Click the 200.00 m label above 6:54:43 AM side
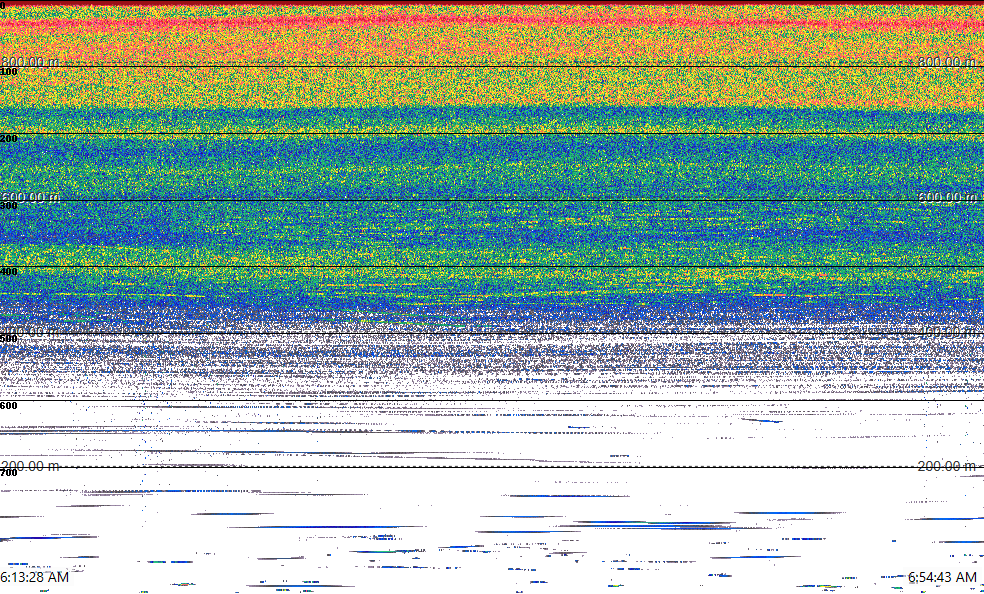984x594 pixels. (947, 465)
